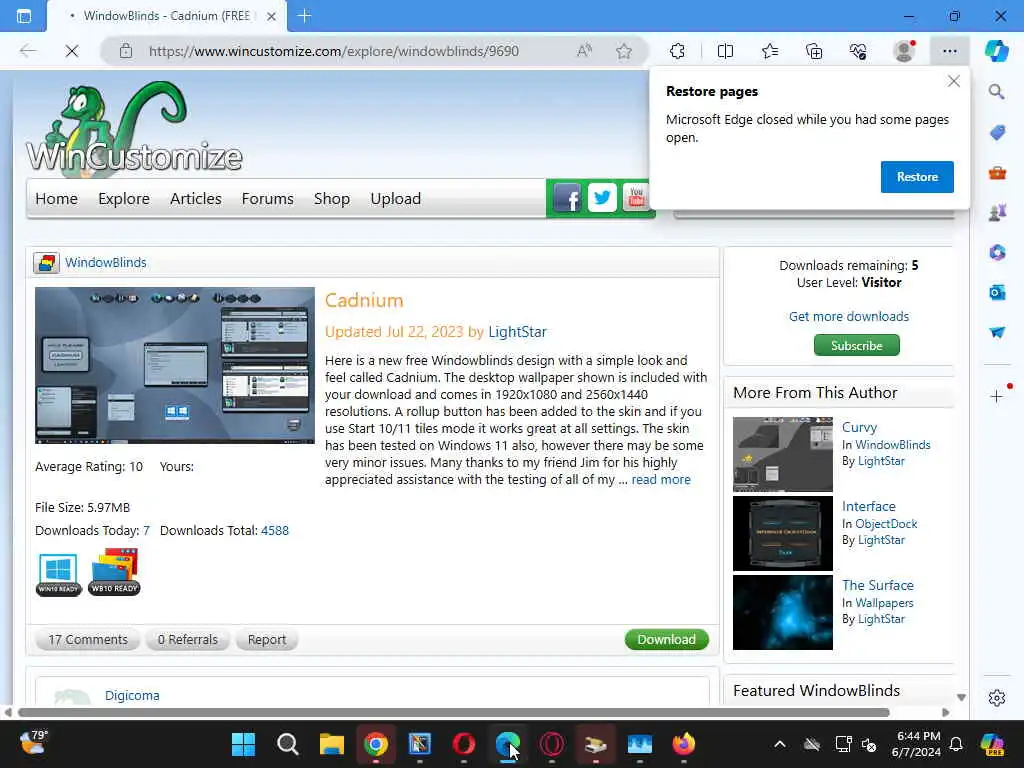The image size is (1024, 768).
Task: Go back to previous page
Action: (x=28, y=51)
